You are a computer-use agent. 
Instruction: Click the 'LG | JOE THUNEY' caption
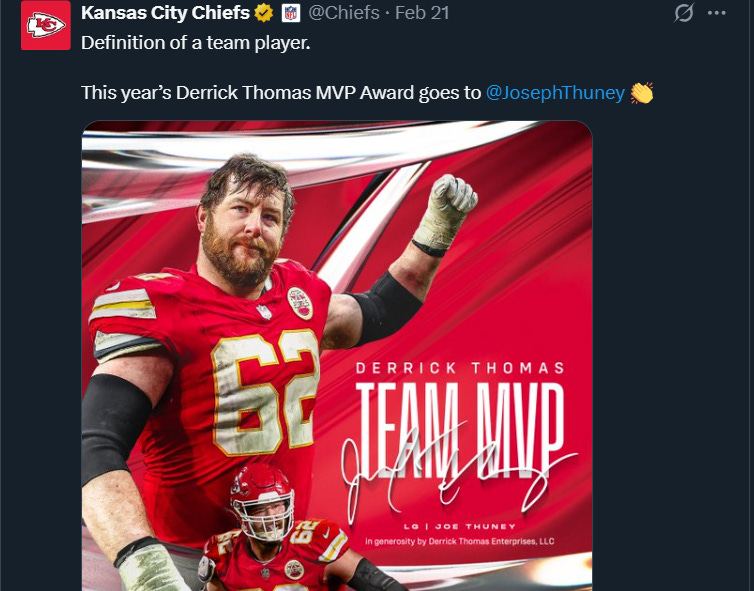tap(460, 527)
